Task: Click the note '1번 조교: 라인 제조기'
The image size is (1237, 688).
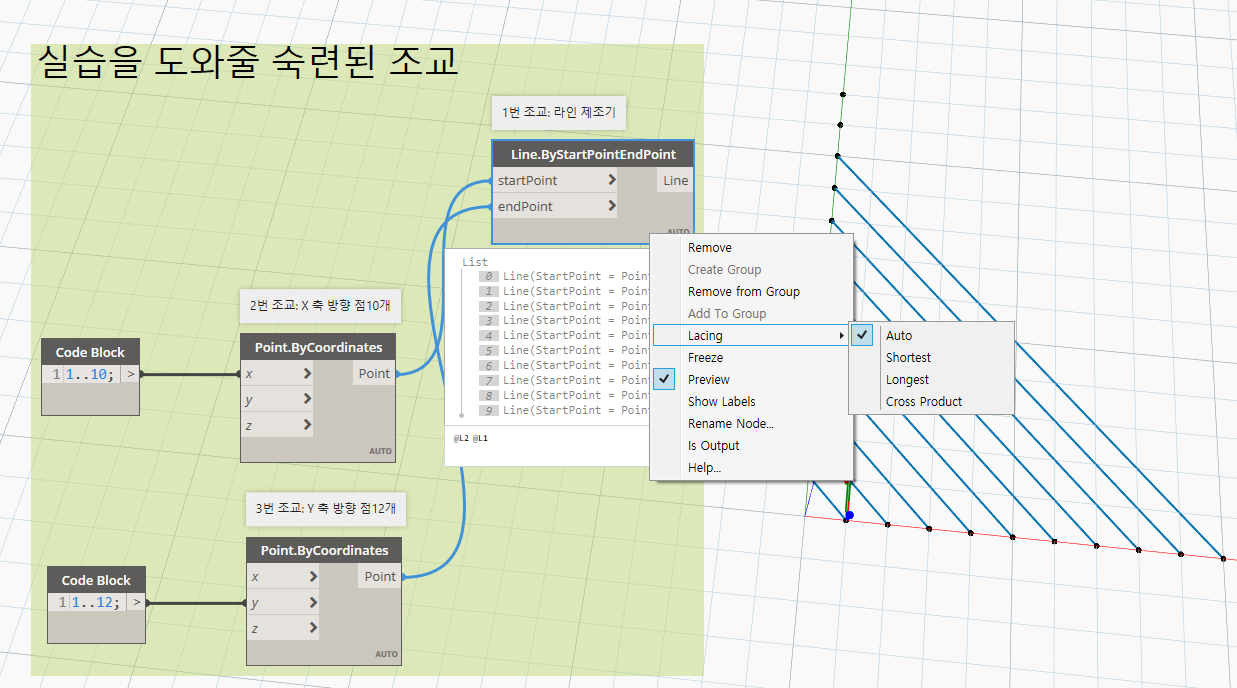Action: (x=557, y=113)
